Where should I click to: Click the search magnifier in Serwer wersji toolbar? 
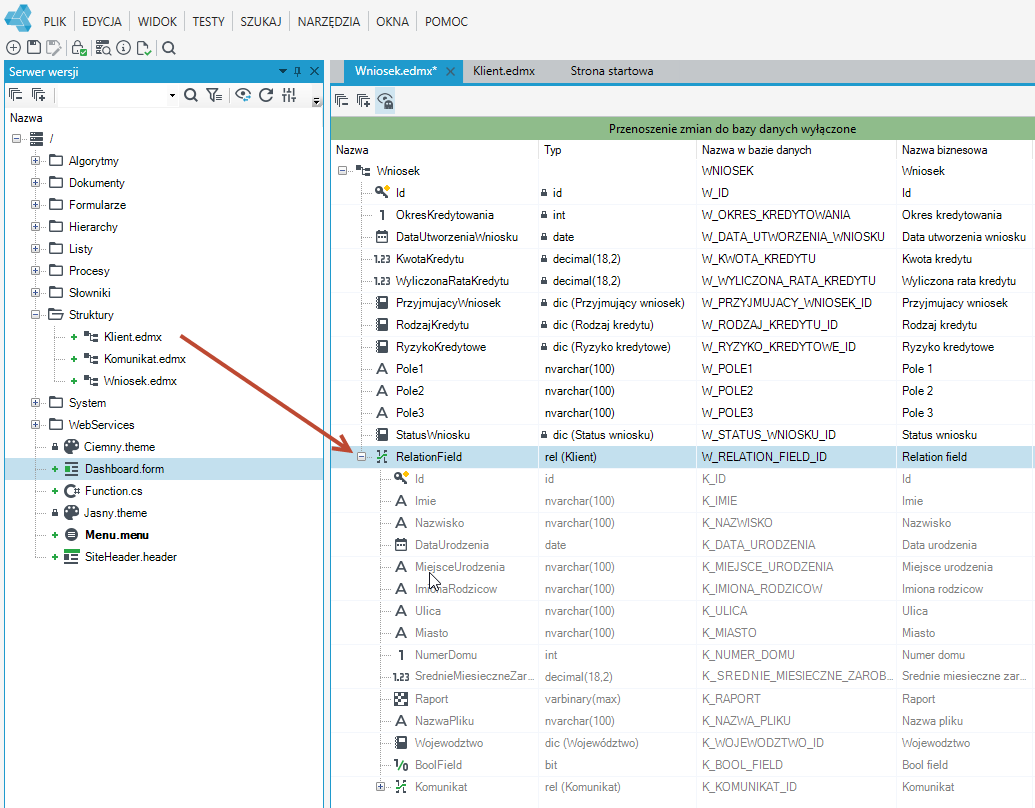(191, 95)
